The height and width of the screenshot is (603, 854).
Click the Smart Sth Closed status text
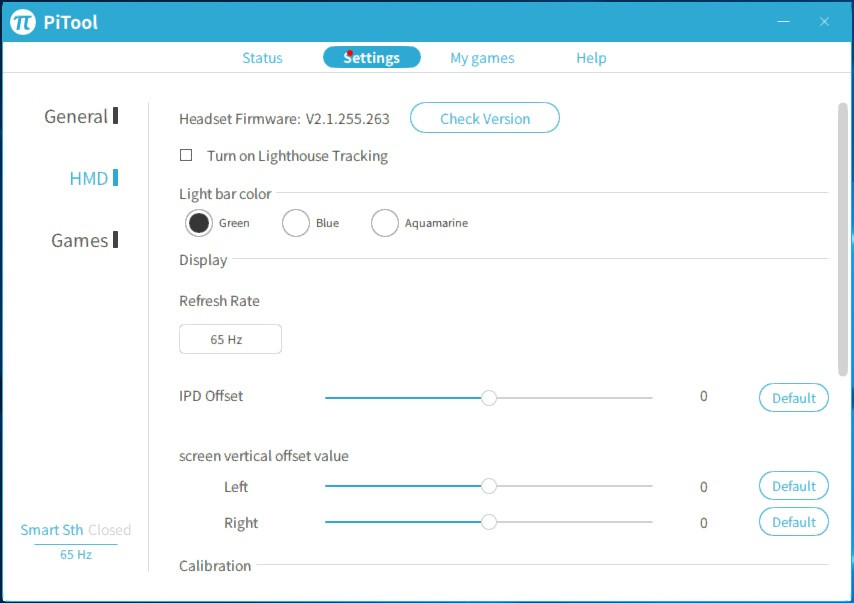76,529
